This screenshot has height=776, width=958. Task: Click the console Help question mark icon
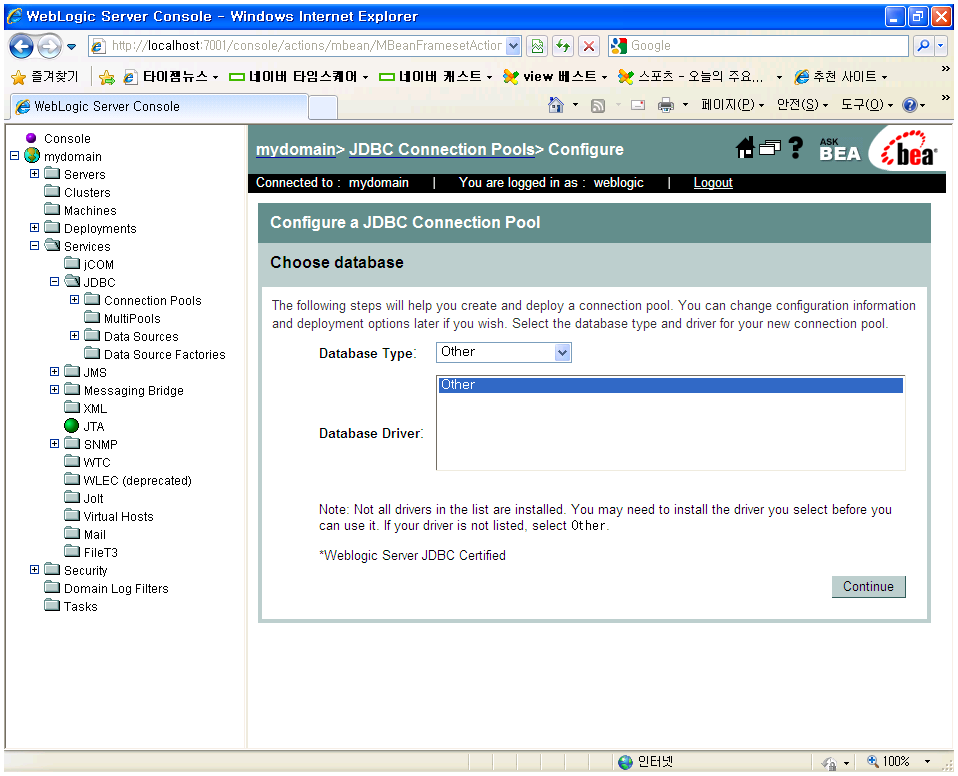pyautogui.click(x=795, y=147)
